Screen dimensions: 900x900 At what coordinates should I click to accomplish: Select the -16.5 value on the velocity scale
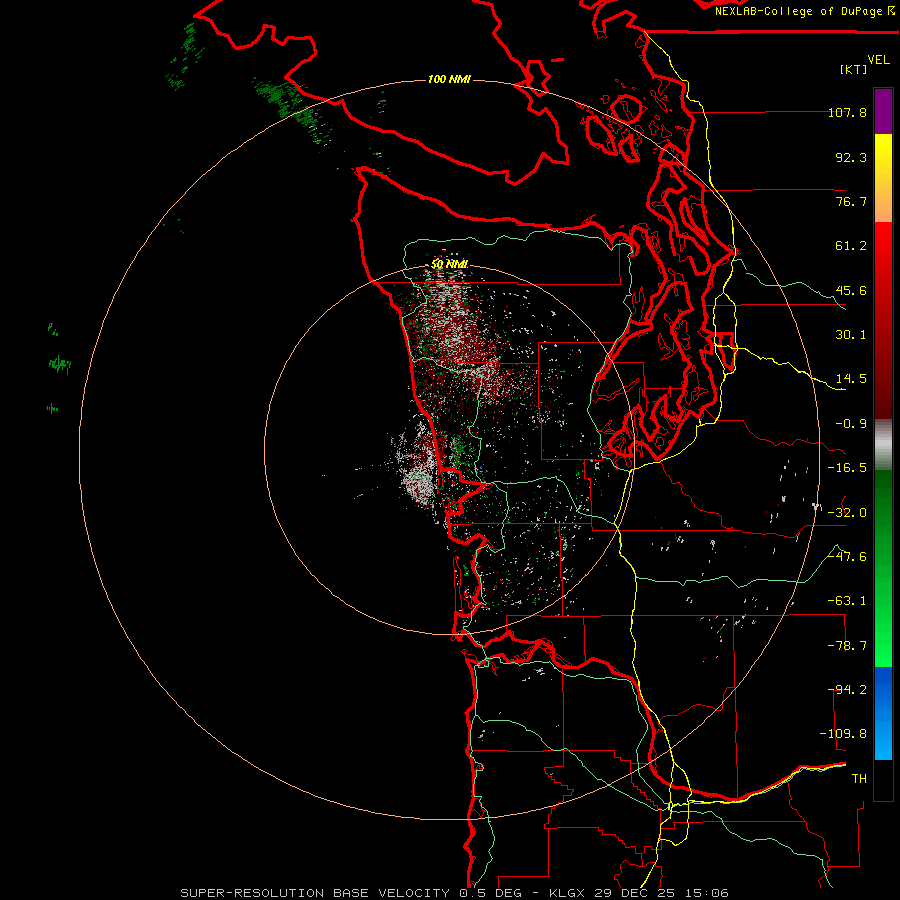click(847, 468)
